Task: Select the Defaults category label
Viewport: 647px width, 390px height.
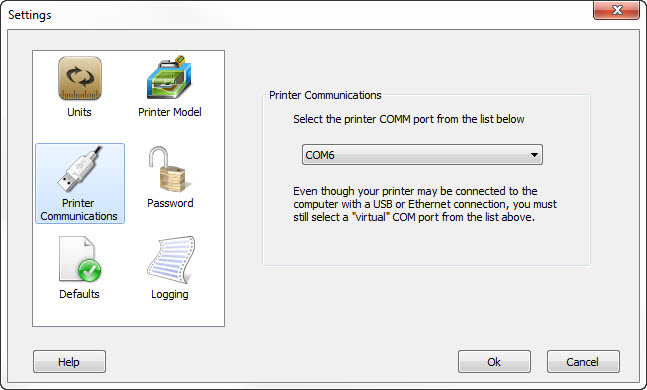Action: pos(79,294)
